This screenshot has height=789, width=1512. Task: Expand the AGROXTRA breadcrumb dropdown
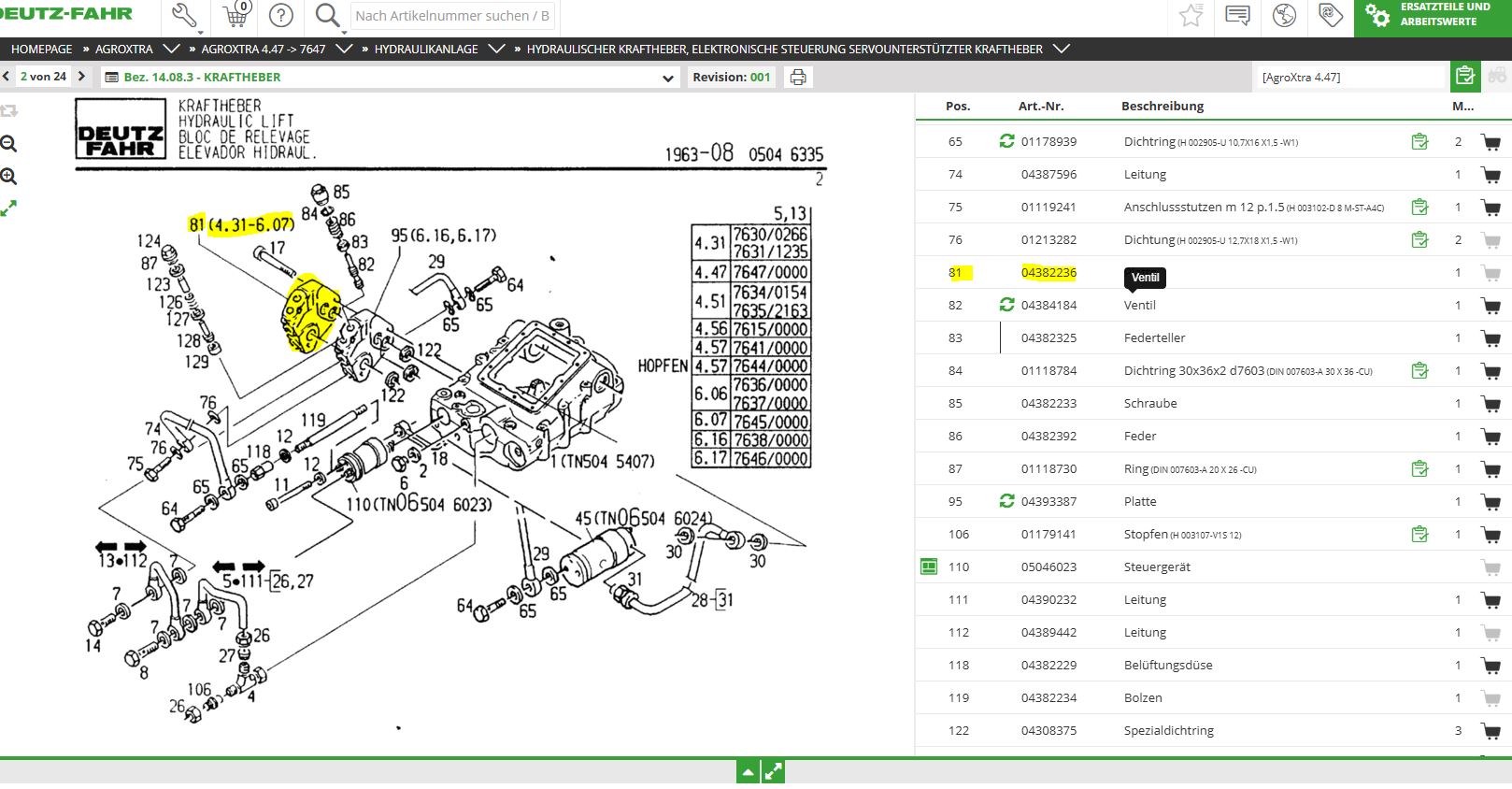pos(171,49)
